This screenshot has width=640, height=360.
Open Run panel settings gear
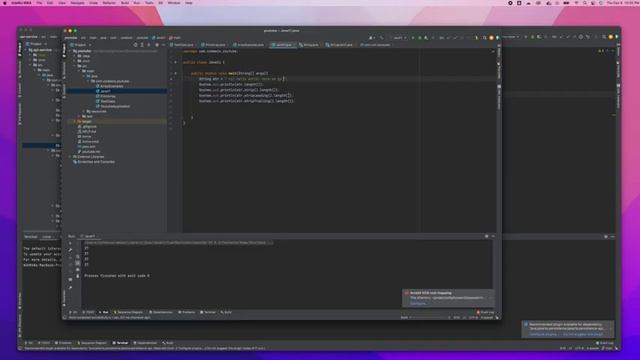click(487, 236)
